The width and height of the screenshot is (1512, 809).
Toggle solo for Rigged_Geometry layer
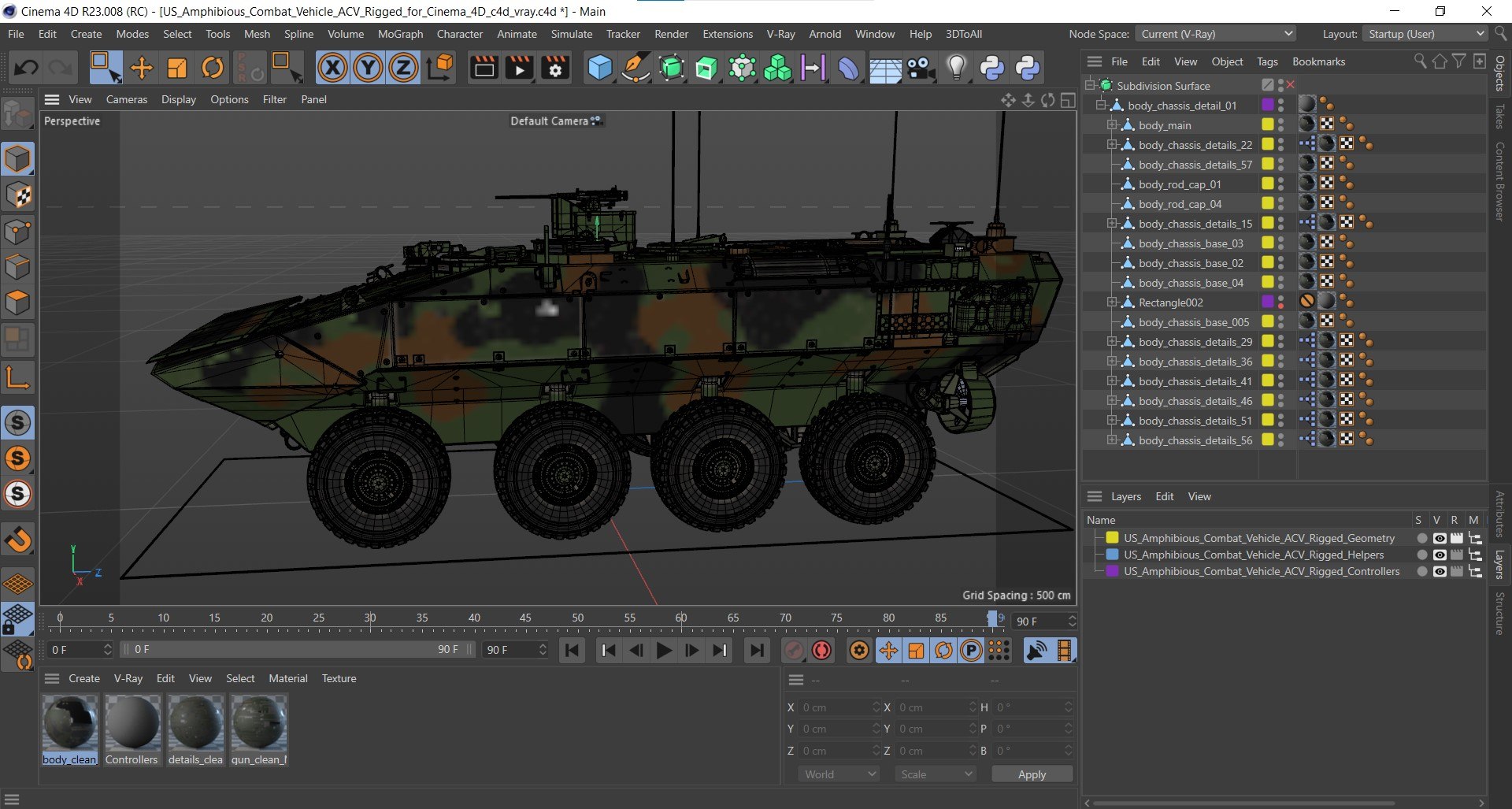(1421, 538)
